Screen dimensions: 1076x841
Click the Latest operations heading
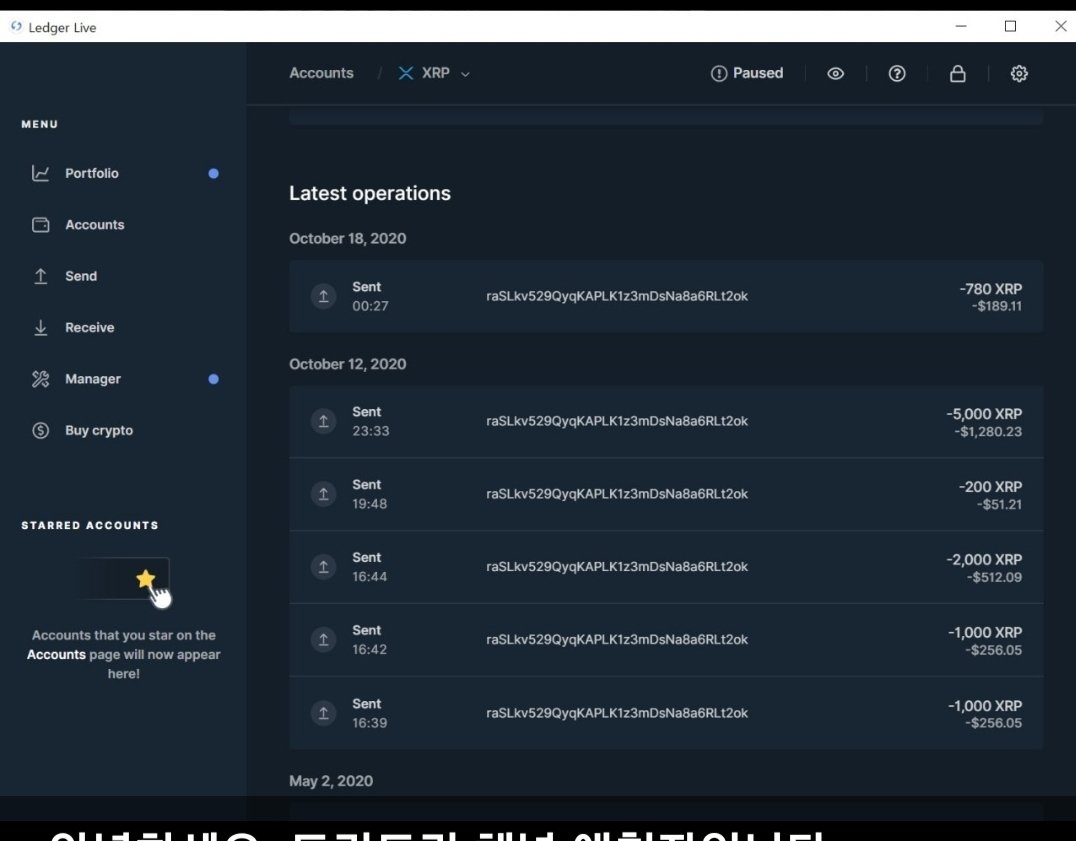[370, 193]
